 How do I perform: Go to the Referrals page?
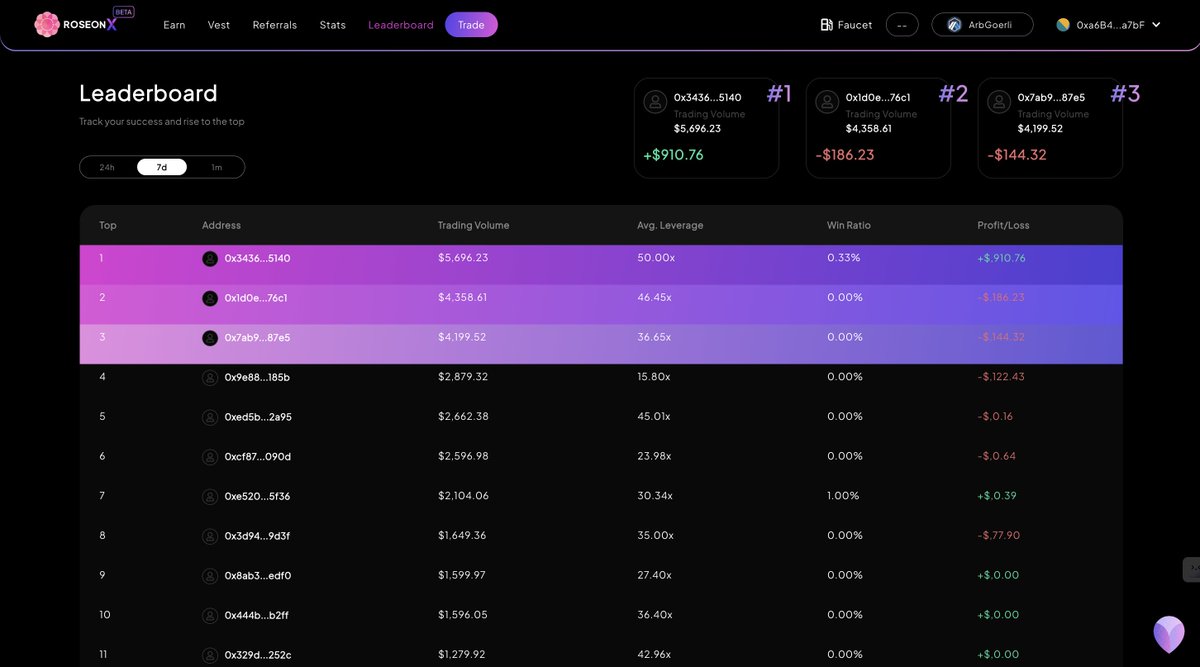[274, 24]
